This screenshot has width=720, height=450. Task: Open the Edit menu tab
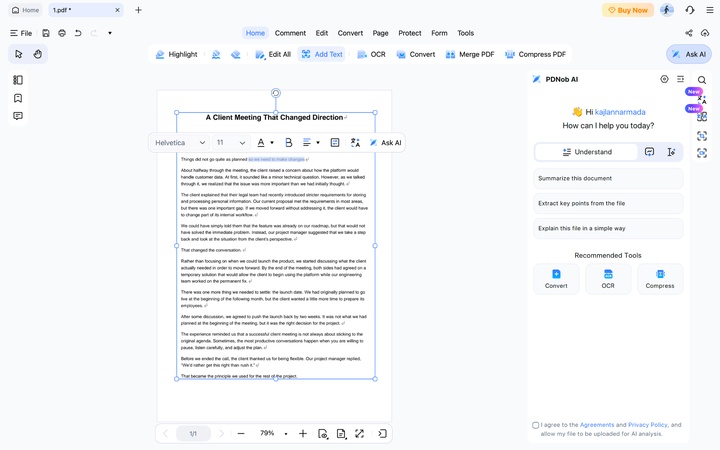coord(322,33)
